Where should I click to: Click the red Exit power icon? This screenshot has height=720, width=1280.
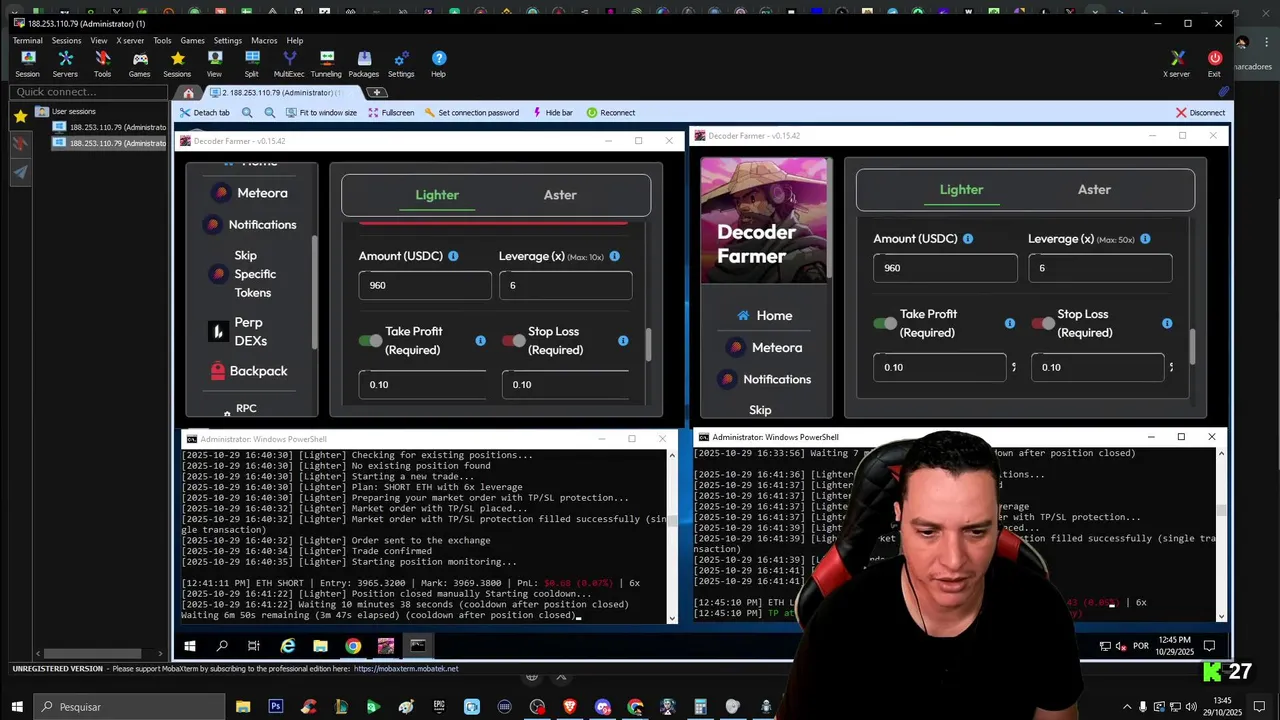1214,64
